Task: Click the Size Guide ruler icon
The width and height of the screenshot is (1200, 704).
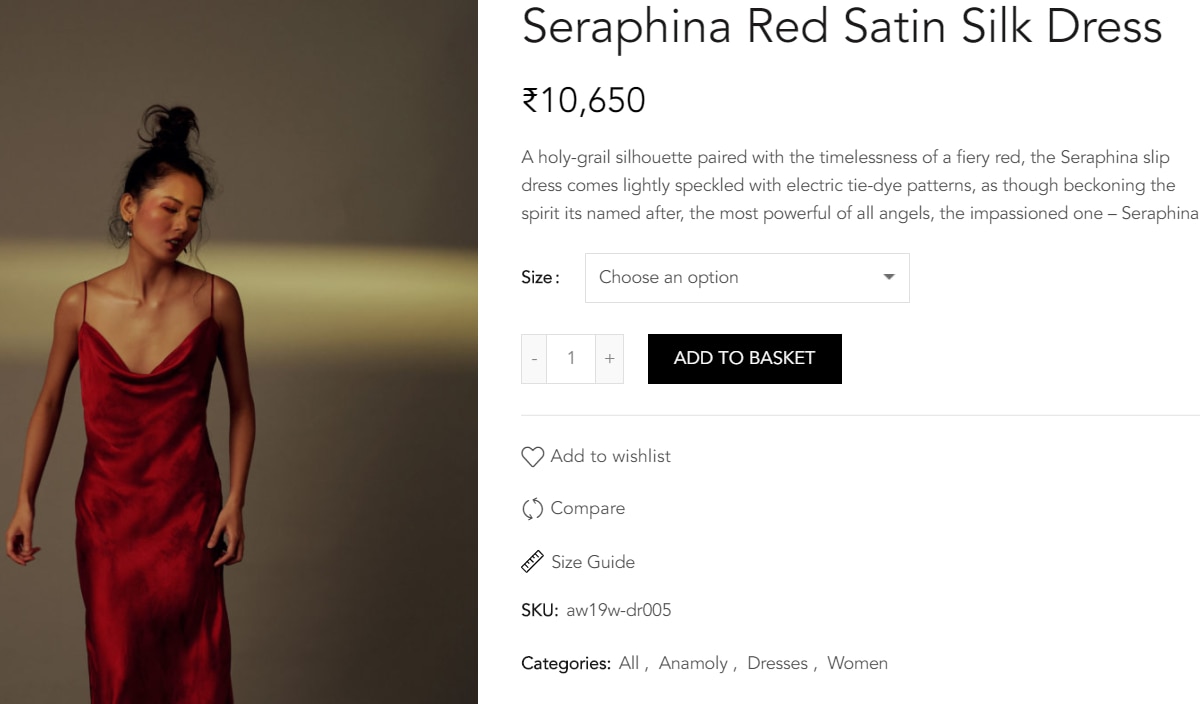Action: tap(532, 562)
